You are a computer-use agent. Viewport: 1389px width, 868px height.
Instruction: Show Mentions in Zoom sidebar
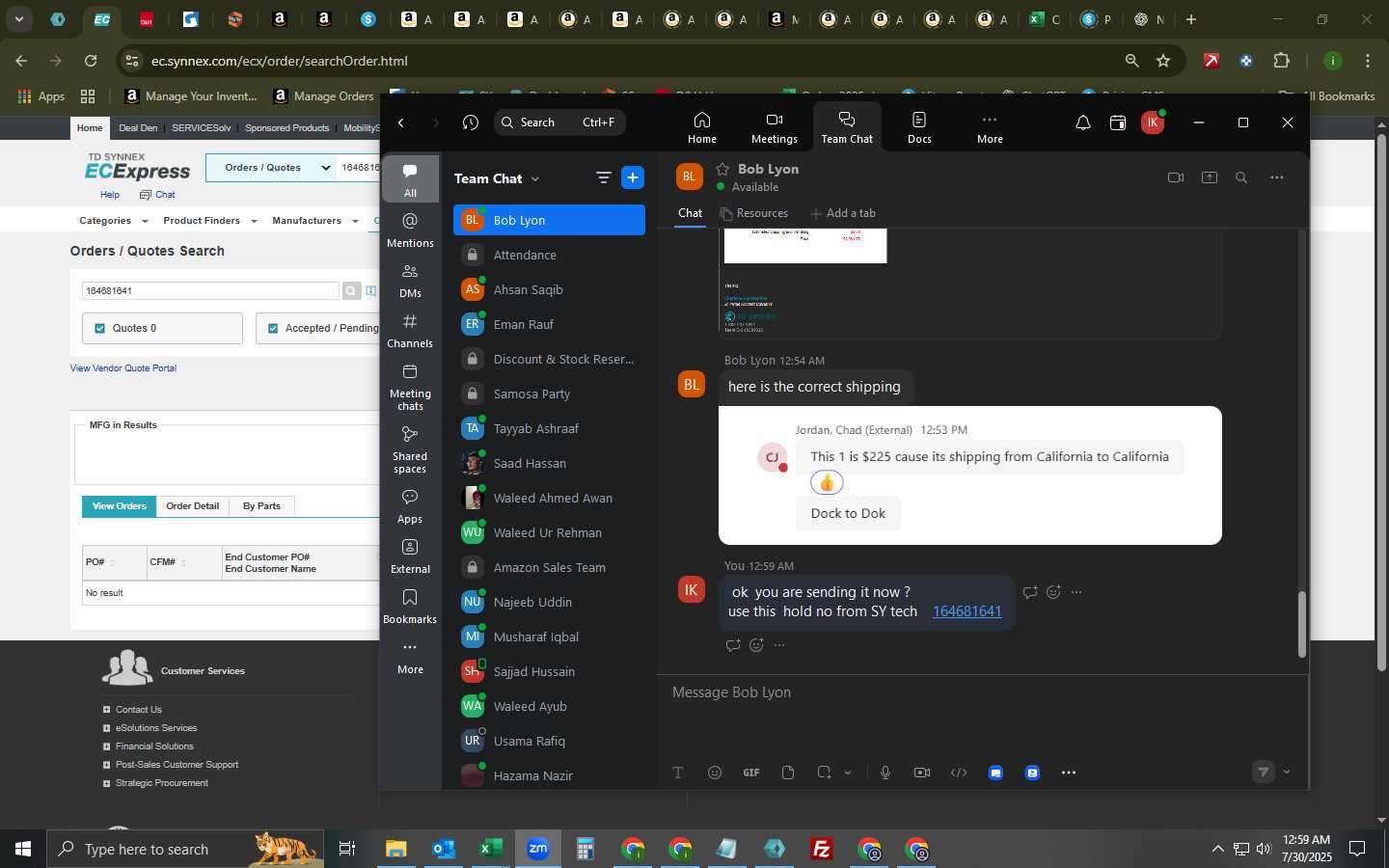pos(410,230)
